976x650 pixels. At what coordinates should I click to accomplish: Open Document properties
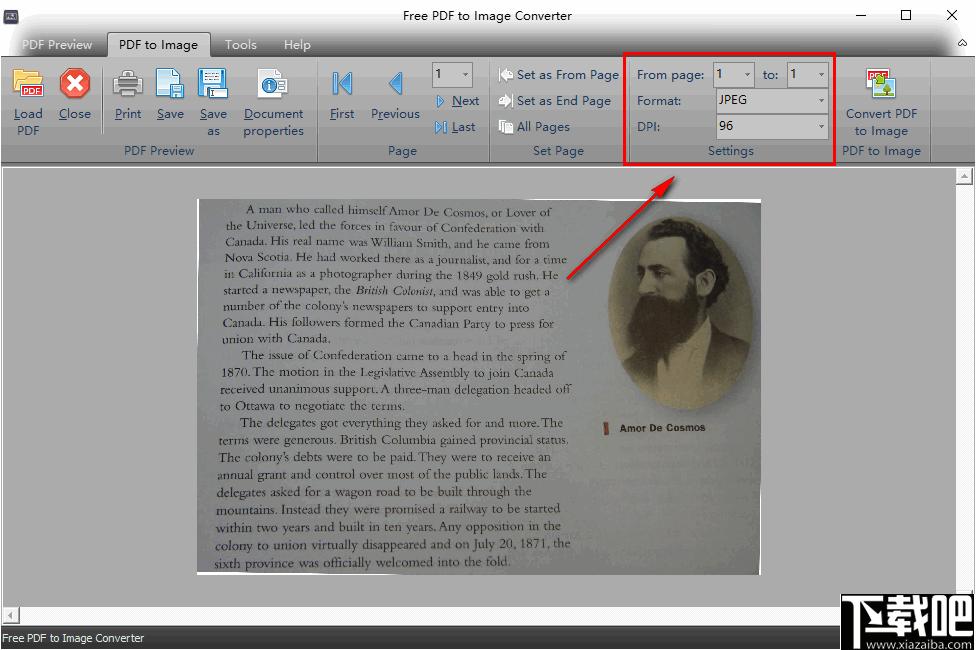click(x=273, y=103)
